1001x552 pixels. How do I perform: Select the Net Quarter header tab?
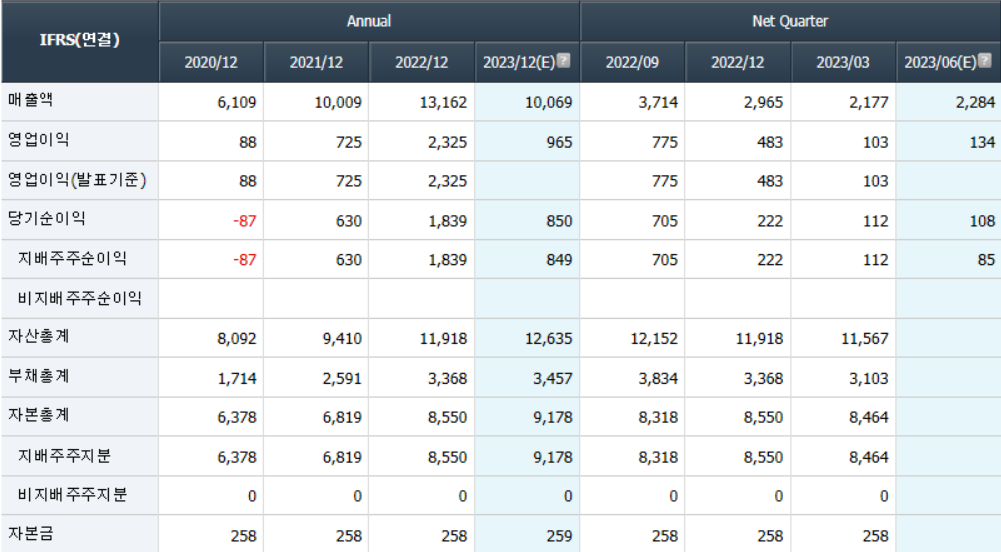790,21
